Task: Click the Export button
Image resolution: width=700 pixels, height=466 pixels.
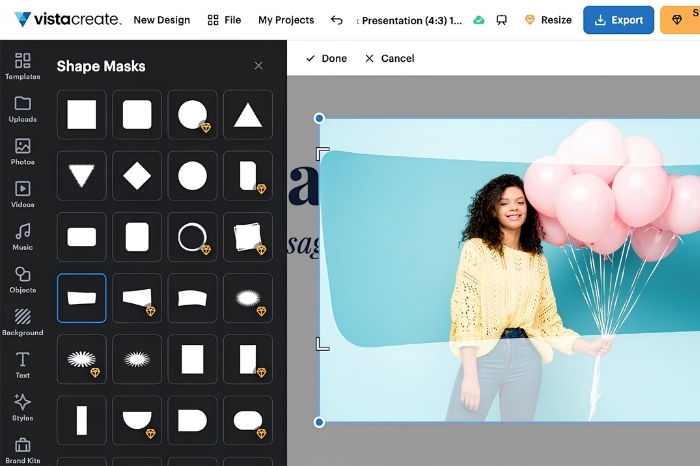Action: pos(618,20)
